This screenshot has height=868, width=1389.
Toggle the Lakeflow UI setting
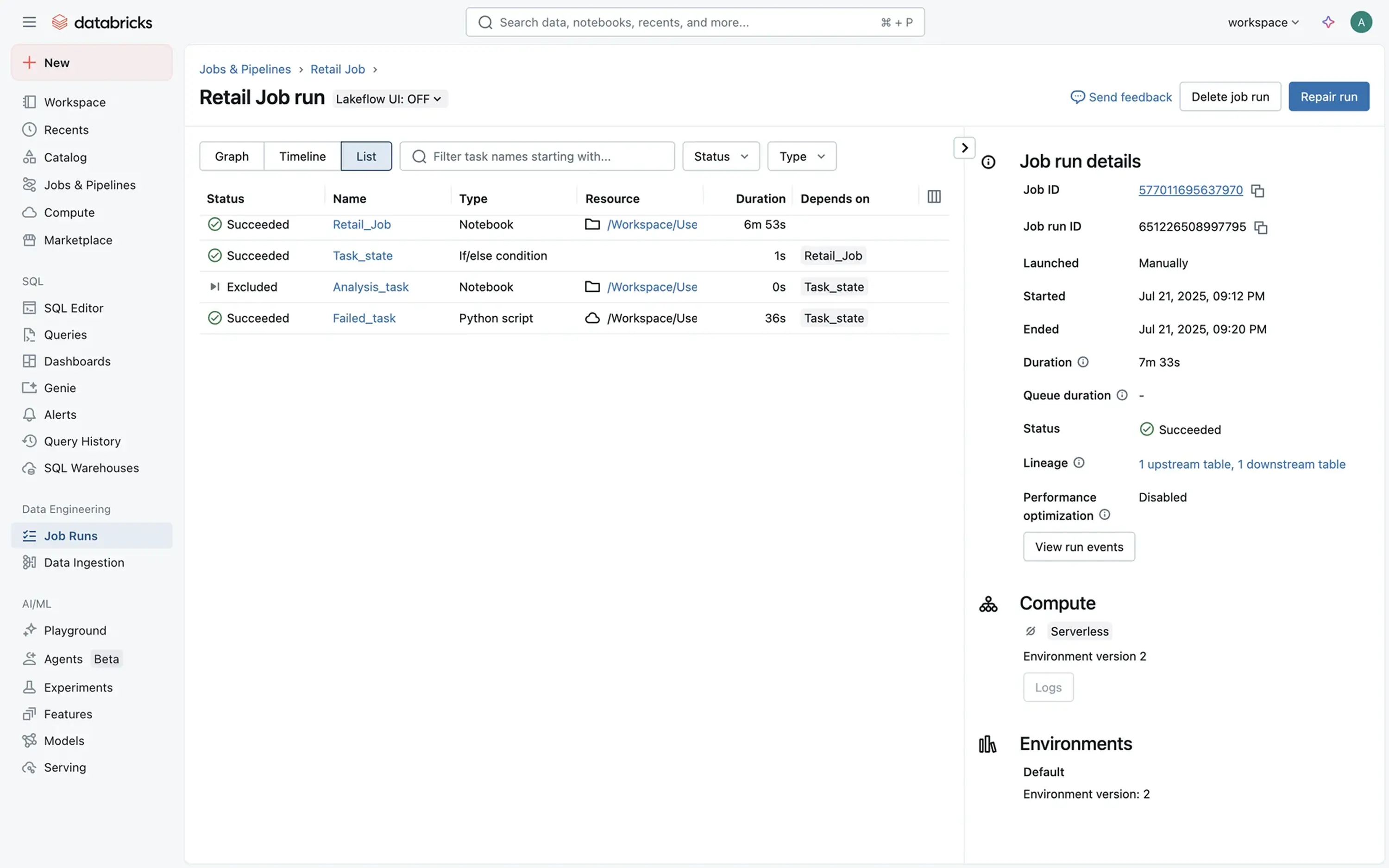[389, 99]
